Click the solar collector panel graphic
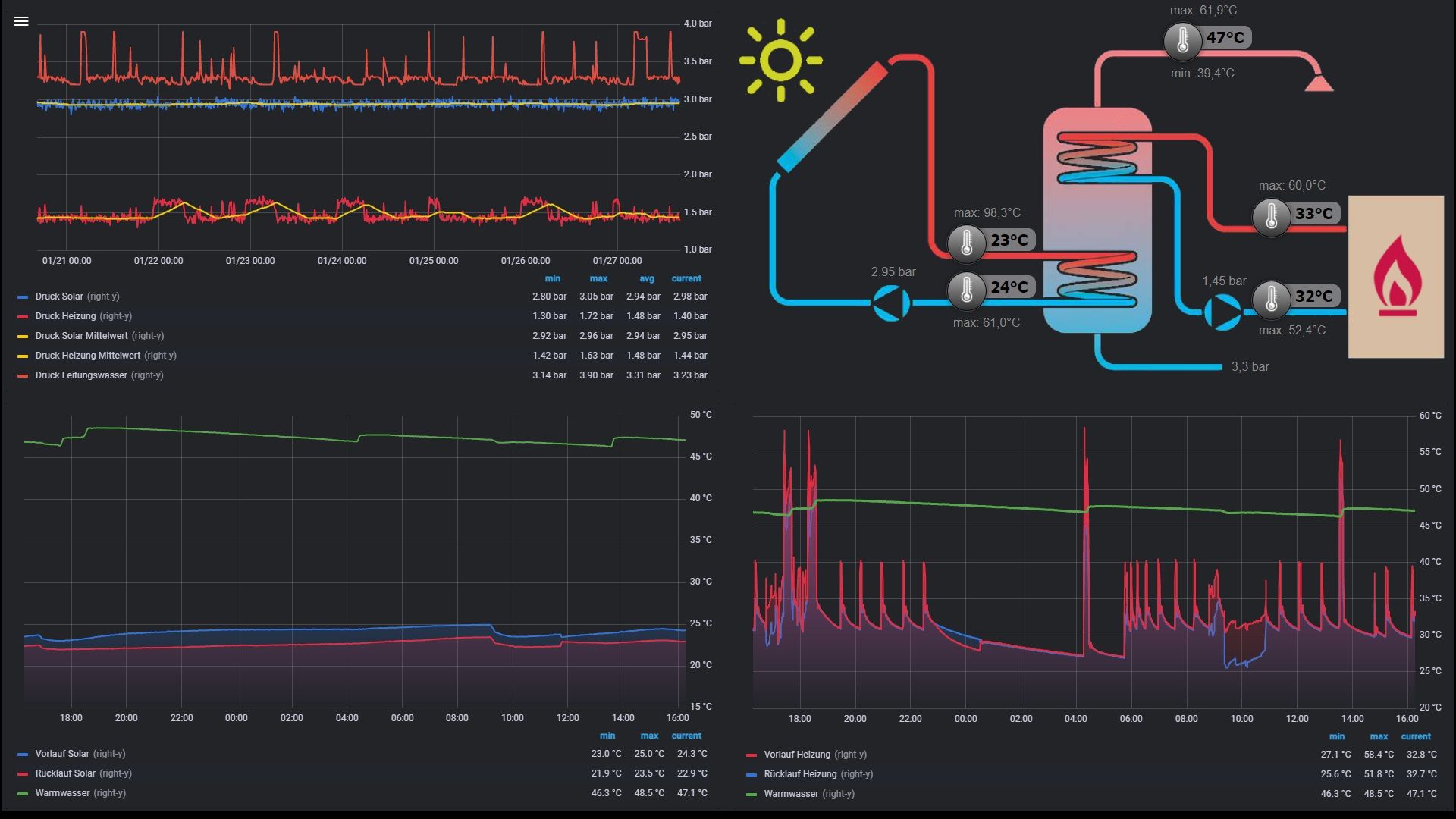This screenshot has height=819, width=1456. (x=833, y=117)
